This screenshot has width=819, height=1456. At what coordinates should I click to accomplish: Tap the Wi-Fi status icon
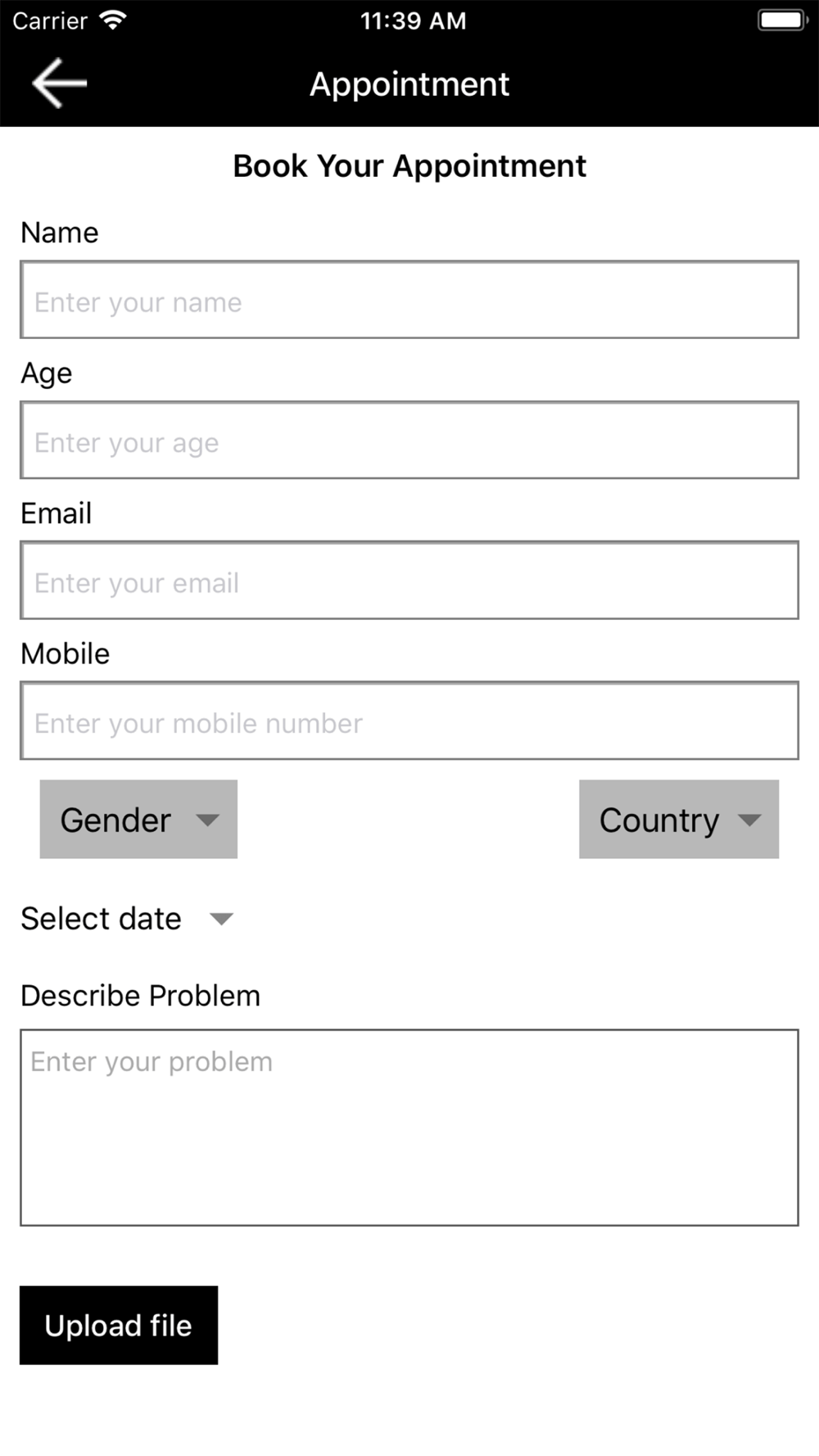click(112, 20)
